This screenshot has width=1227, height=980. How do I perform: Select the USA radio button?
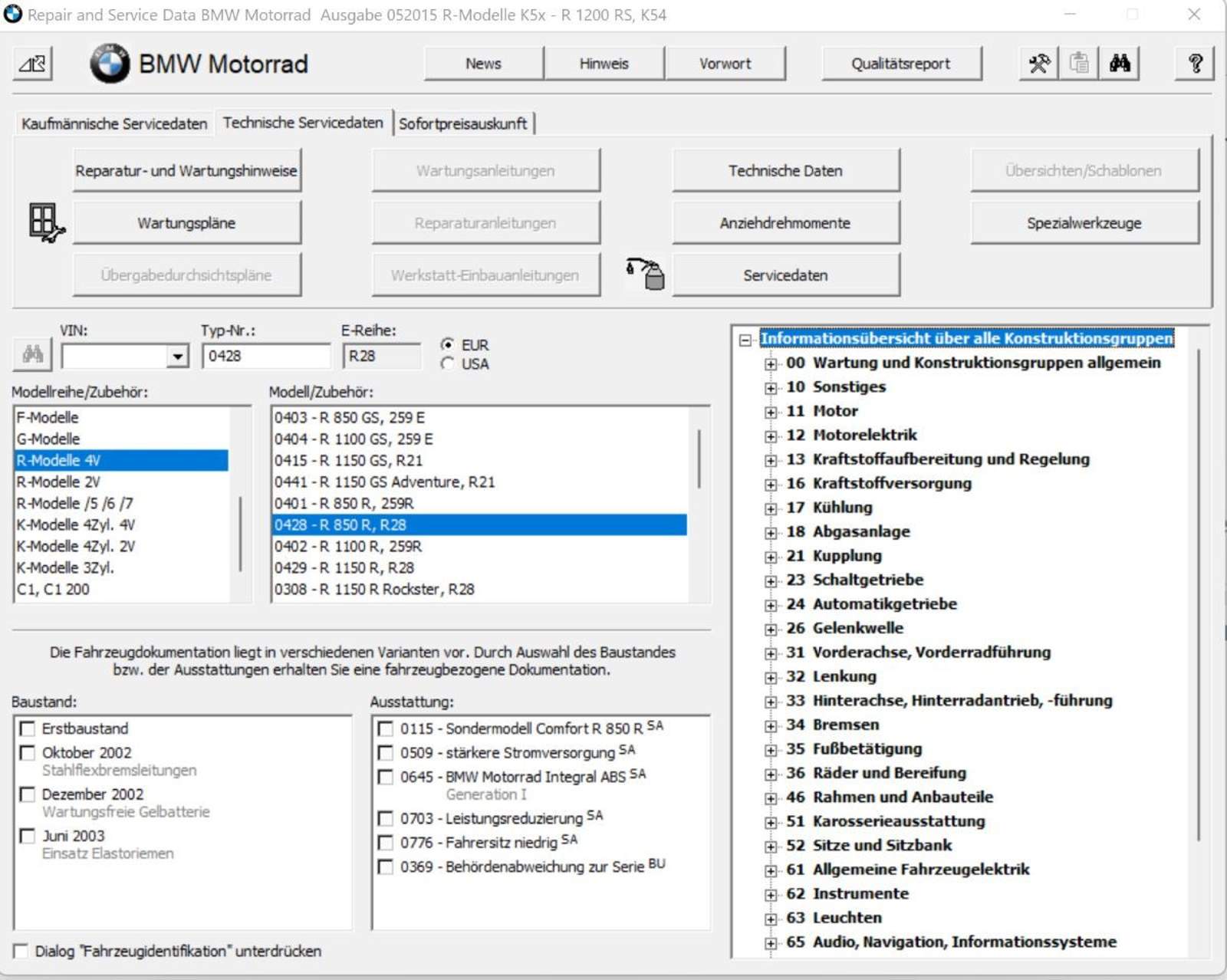pyautogui.click(x=447, y=363)
